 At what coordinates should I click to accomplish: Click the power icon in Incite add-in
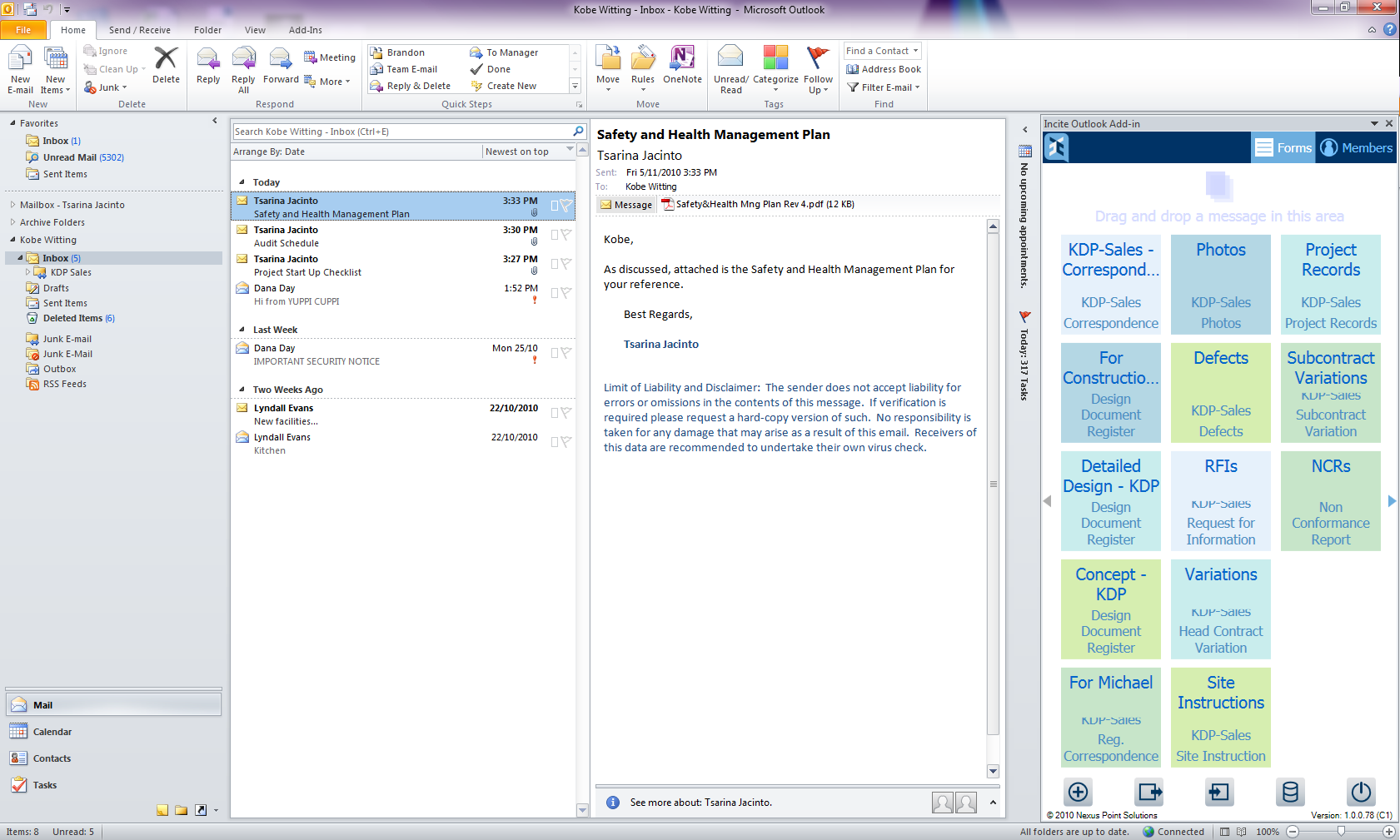[x=1360, y=792]
